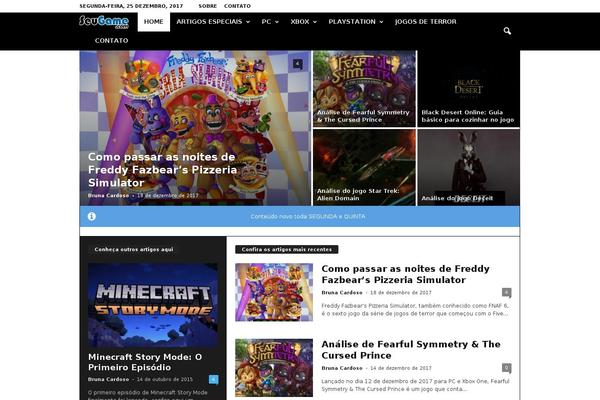The height and width of the screenshot is (400, 600).
Task: Click Confira os artigos mais recentes header
Action: [x=287, y=250]
